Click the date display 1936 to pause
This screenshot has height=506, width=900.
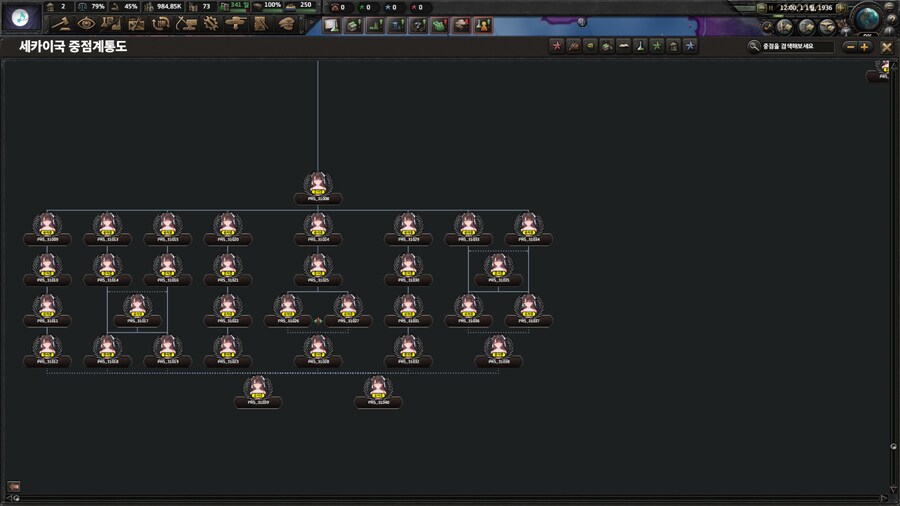point(805,7)
